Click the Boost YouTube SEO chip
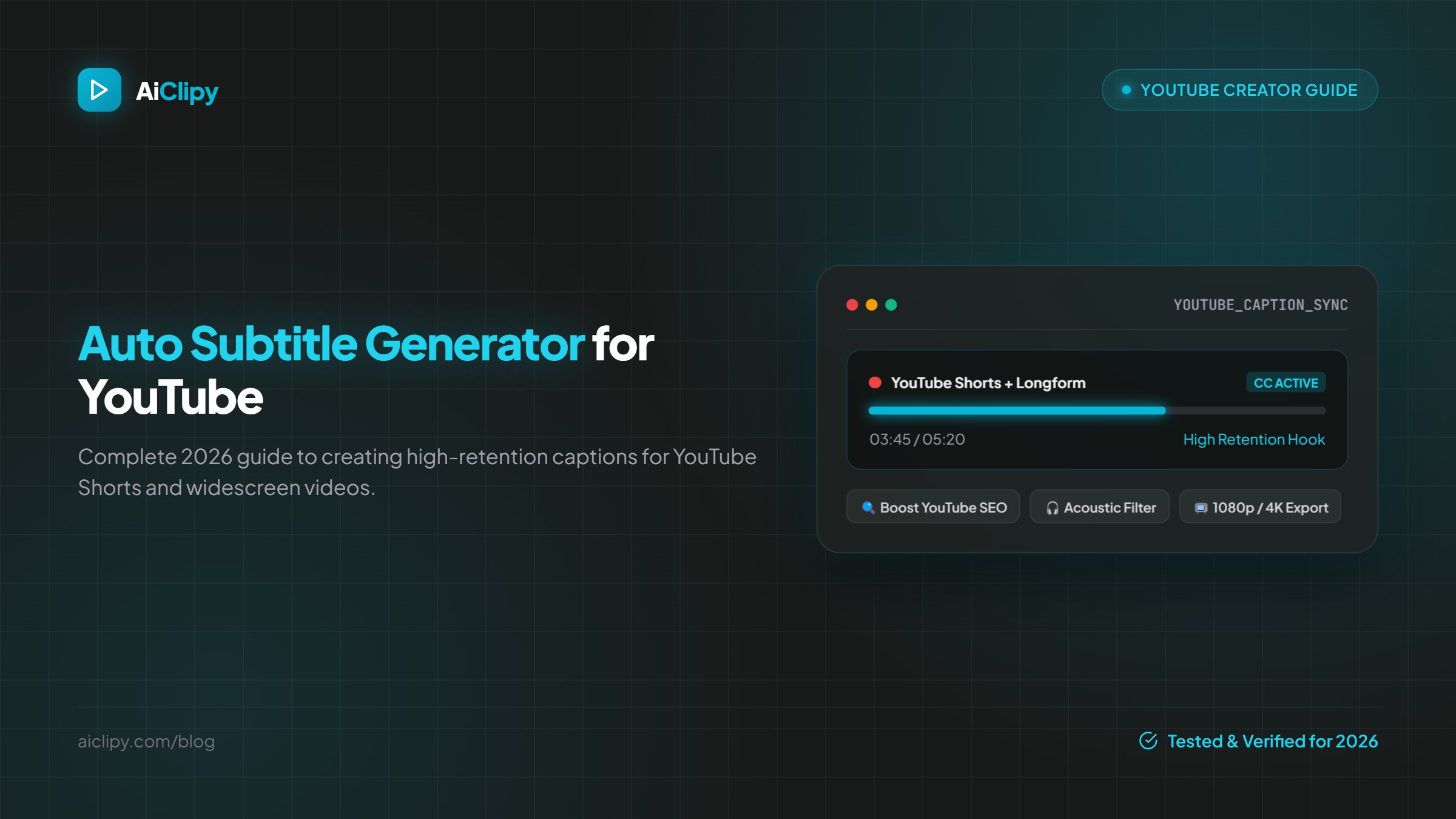Screen dimensions: 1456x819 [x=933, y=507]
